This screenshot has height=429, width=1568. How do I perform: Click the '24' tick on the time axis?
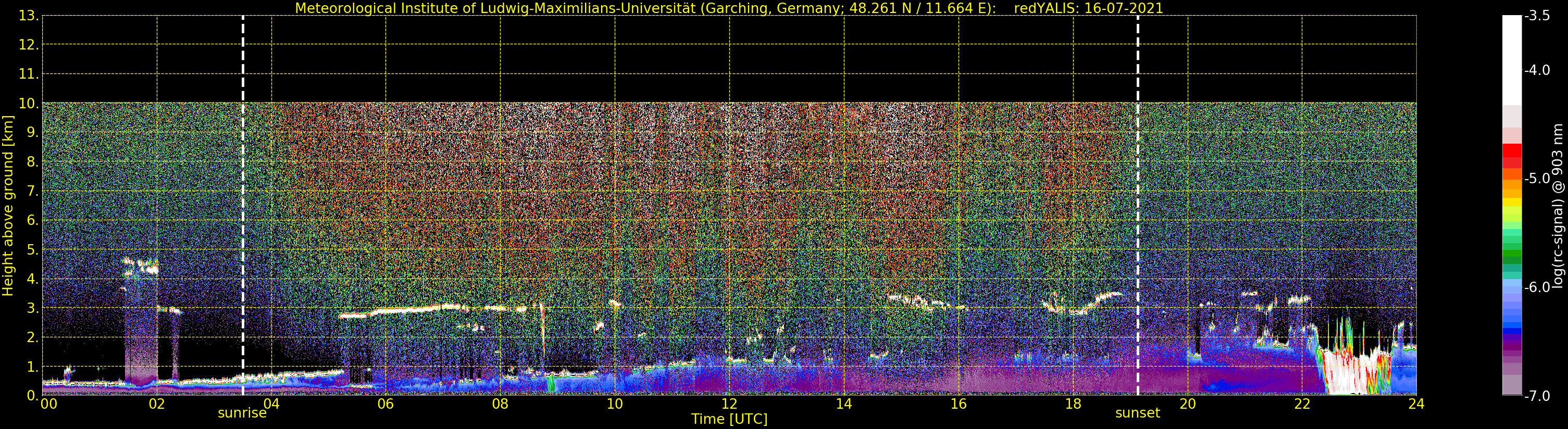pyautogui.click(x=1416, y=403)
